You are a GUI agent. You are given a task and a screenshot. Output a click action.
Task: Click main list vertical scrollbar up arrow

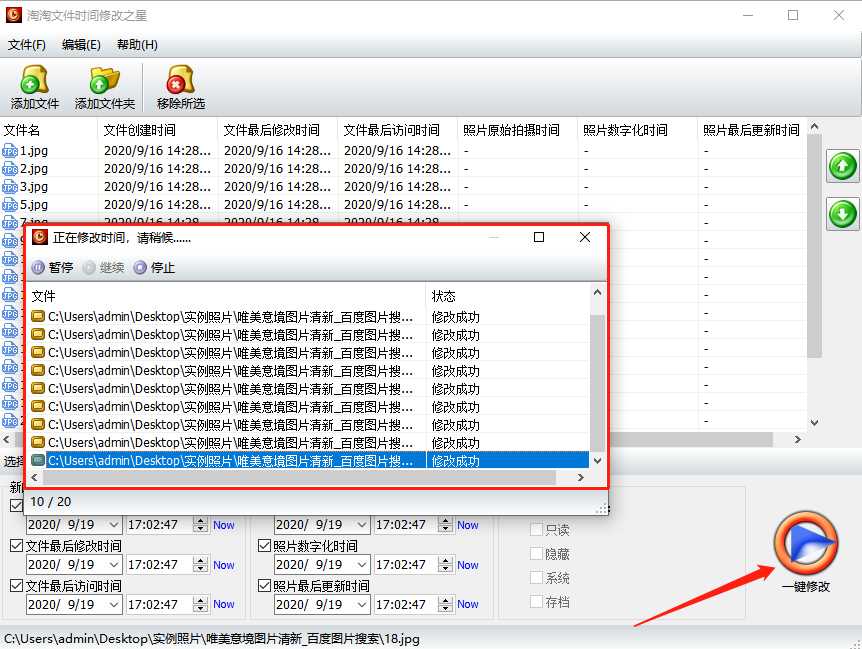815,126
